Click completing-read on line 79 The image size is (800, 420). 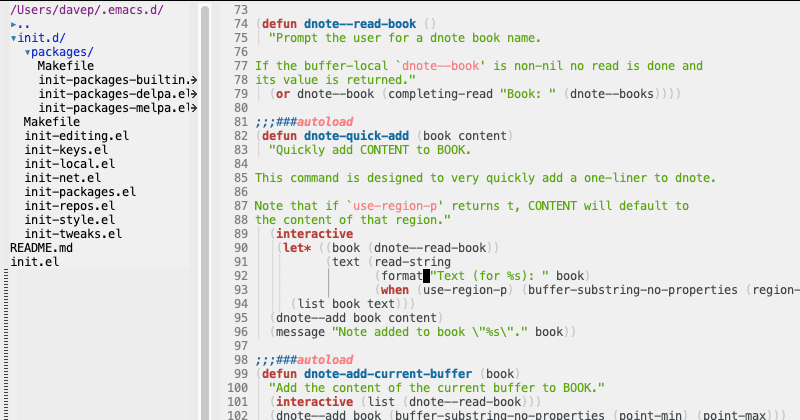coord(440,94)
